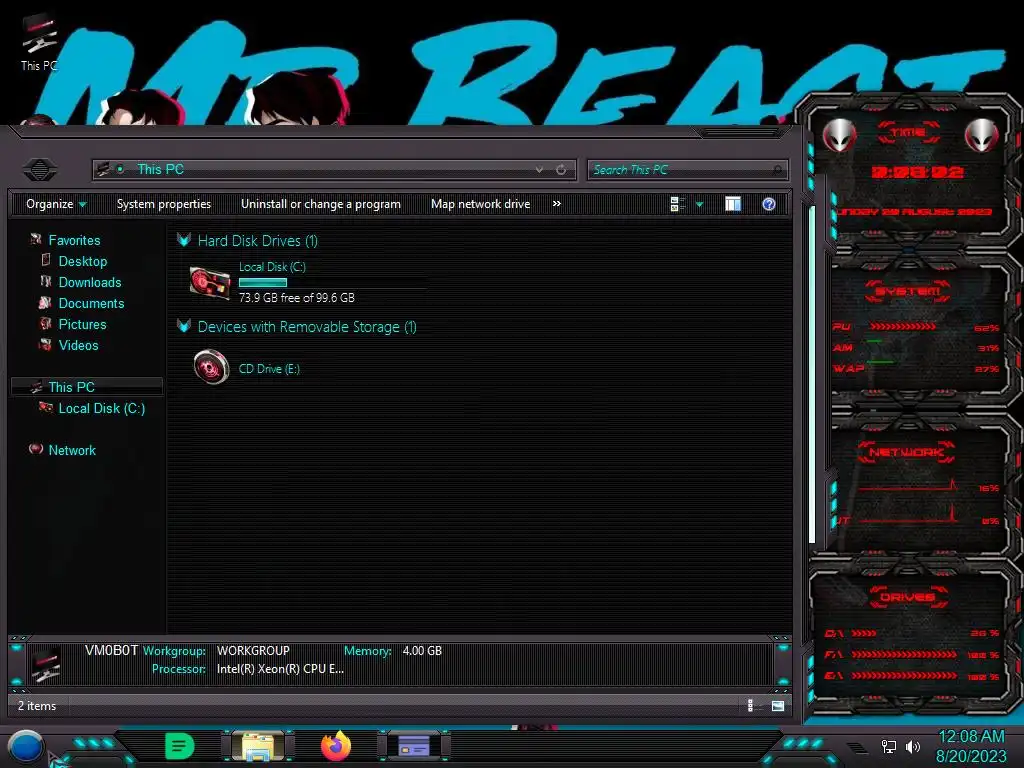This screenshot has height=768, width=1024.
Task: Open Downloads in Favorites
Action: click(x=89, y=282)
